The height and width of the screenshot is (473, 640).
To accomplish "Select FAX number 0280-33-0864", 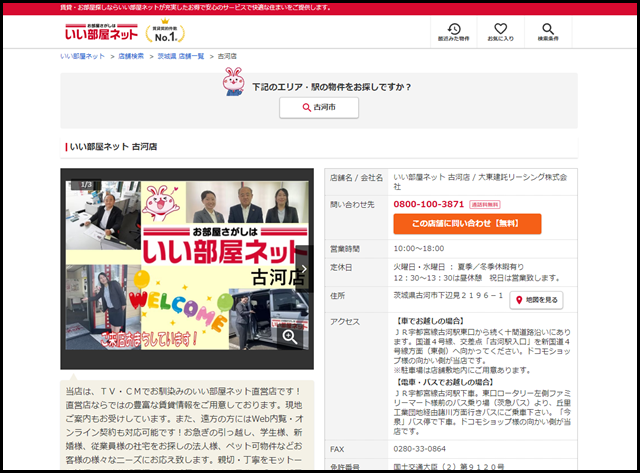I will point(420,449).
